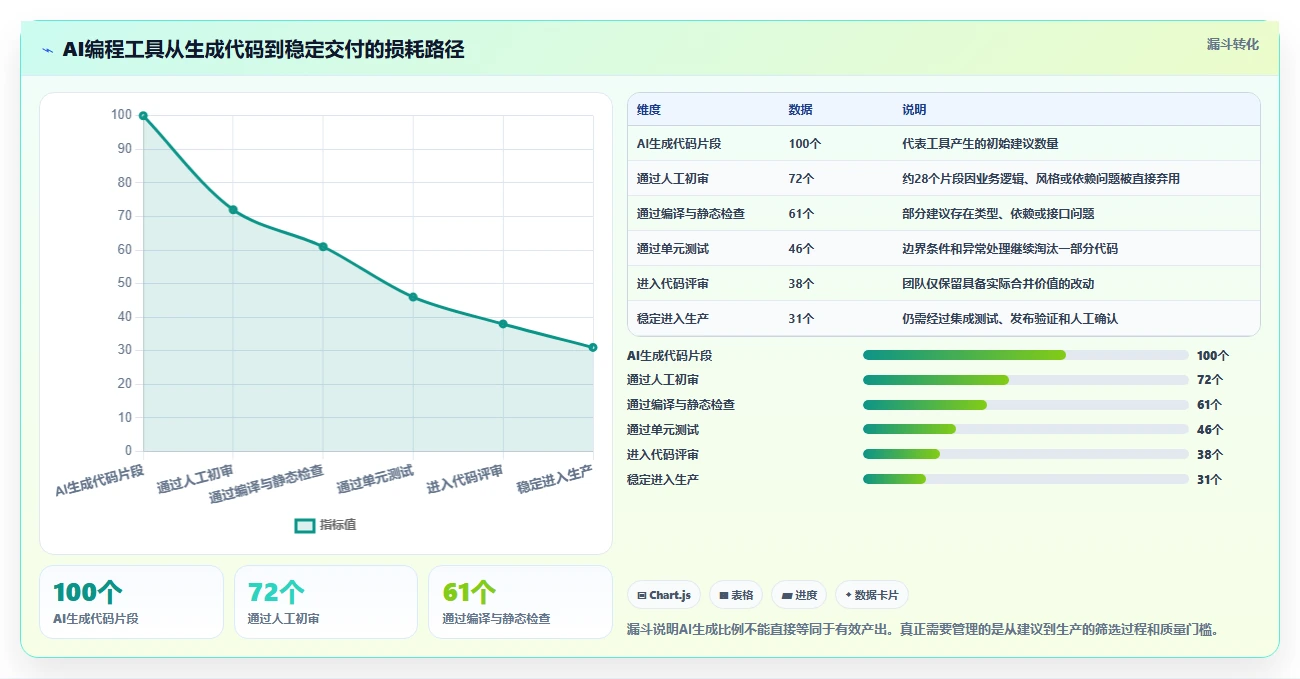
Task: Select table cell 稳定进入生产
Action: click(673, 319)
